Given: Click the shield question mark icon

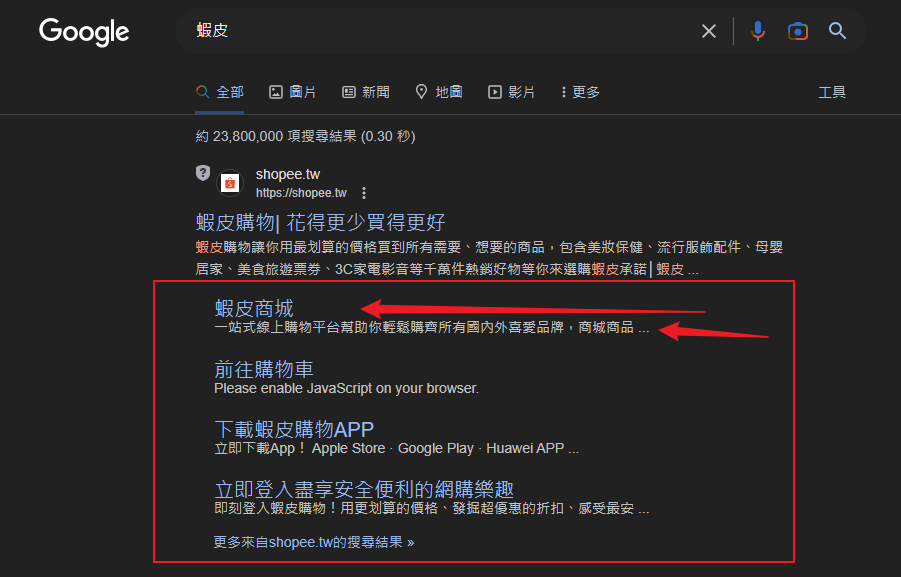Looking at the screenshot, I should pyautogui.click(x=203, y=173).
